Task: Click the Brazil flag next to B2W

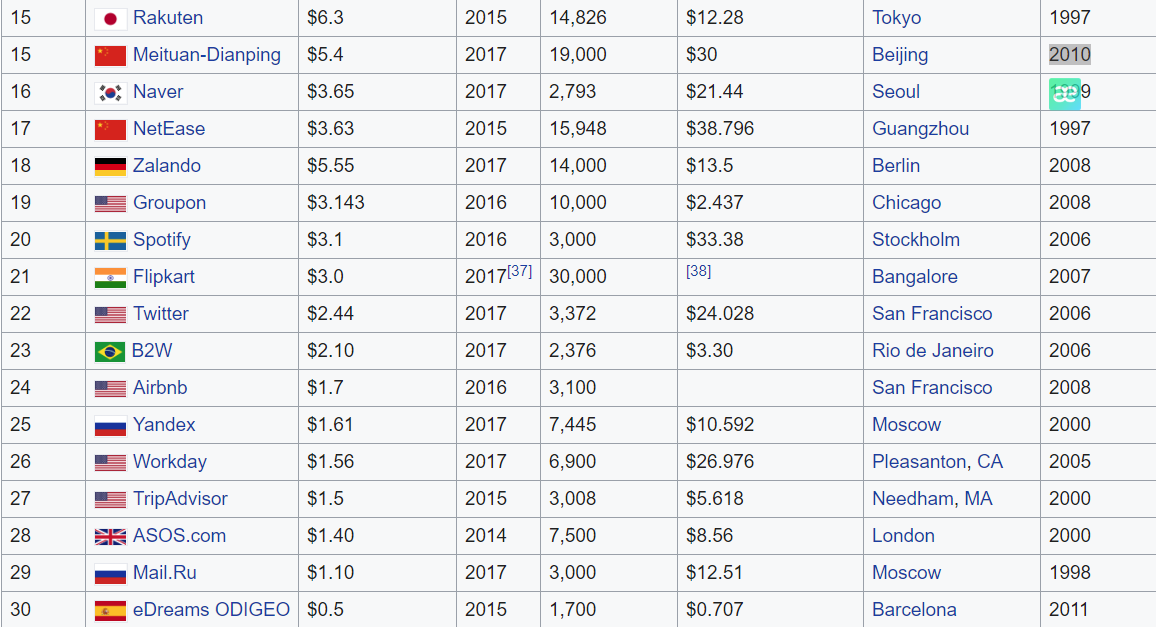Action: pyautogui.click(x=110, y=351)
